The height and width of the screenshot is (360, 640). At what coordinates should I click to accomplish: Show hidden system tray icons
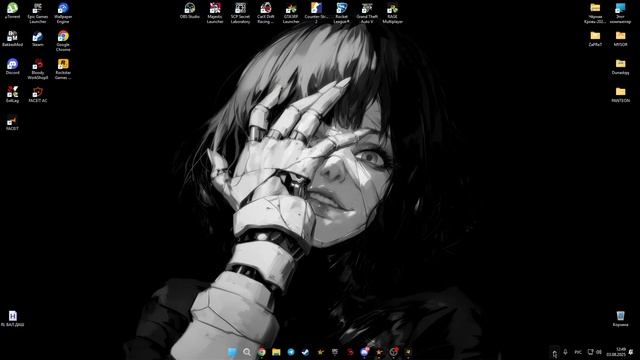(554, 352)
